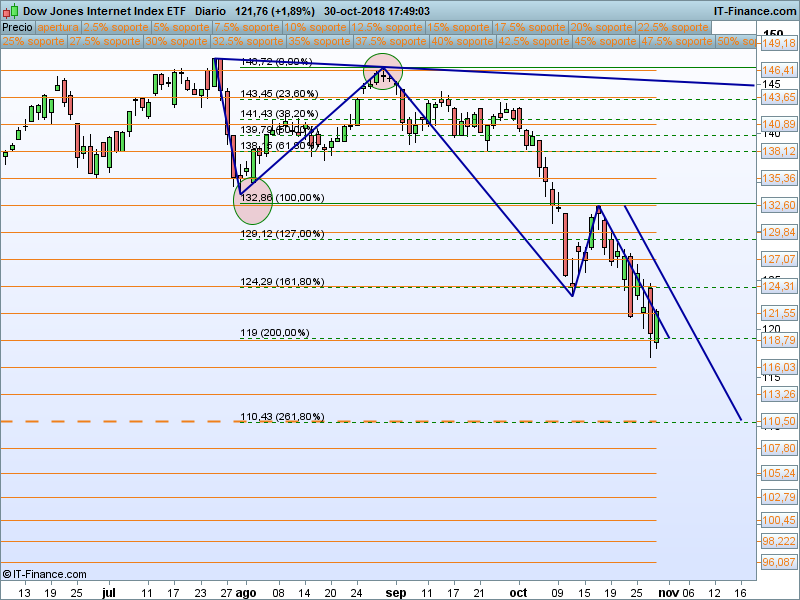Click the IT-Finance.com link at top right
This screenshot has width=800, height=600.
point(755,11)
